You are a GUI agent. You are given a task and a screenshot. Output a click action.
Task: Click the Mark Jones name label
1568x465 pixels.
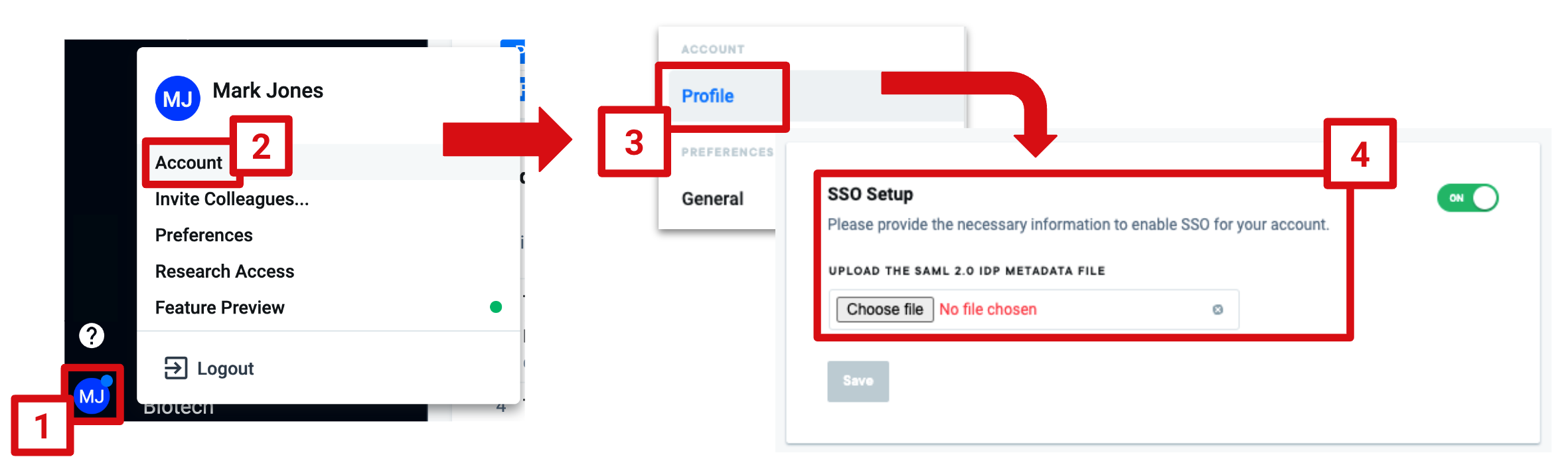[267, 90]
